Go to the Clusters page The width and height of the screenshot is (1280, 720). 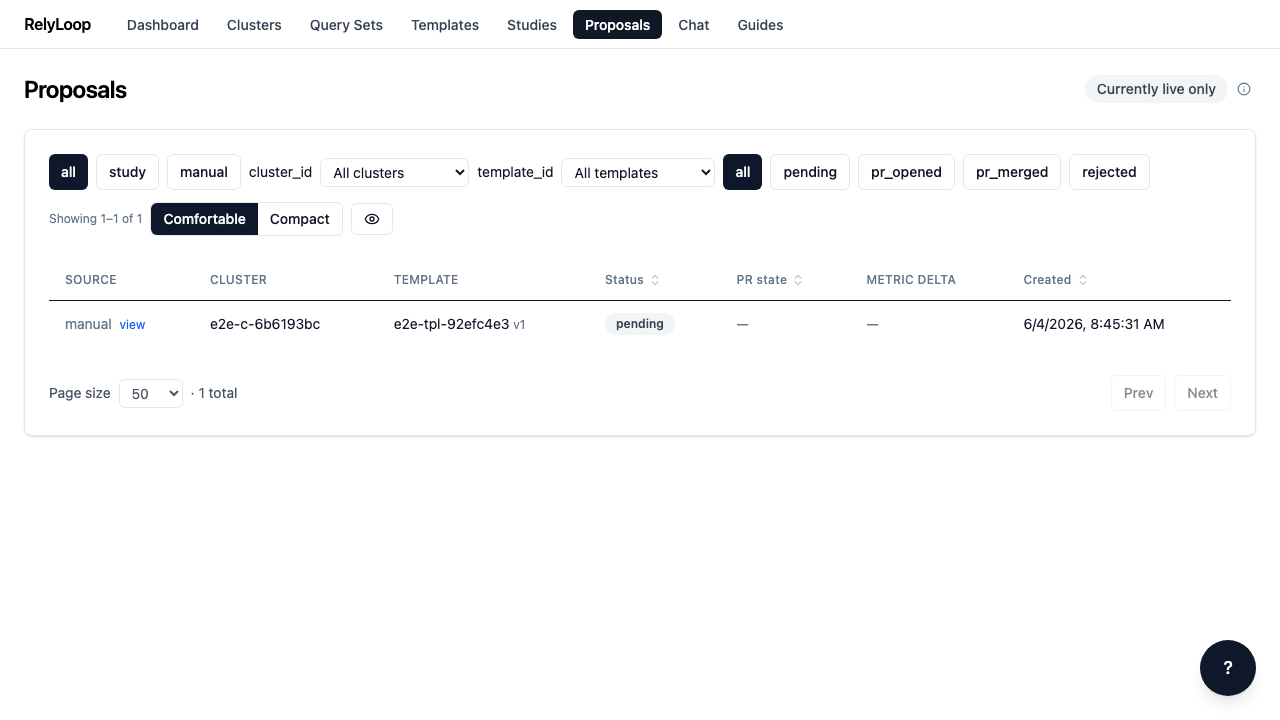(254, 25)
